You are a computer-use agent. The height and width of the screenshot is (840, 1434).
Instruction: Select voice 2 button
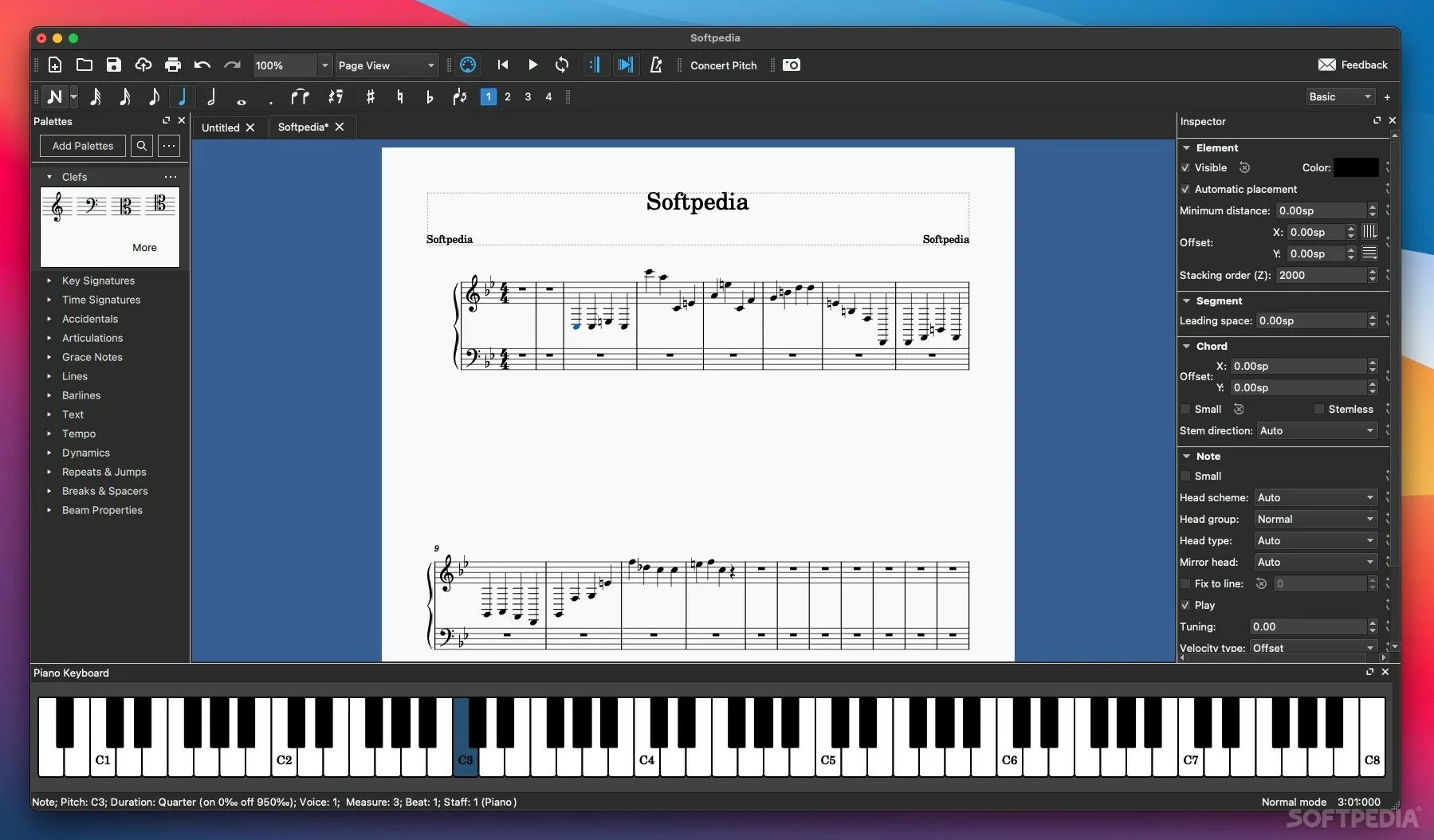coord(508,97)
